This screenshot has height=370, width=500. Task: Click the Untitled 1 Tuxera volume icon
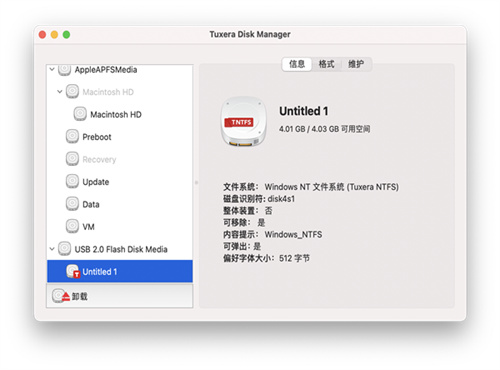pos(73,271)
